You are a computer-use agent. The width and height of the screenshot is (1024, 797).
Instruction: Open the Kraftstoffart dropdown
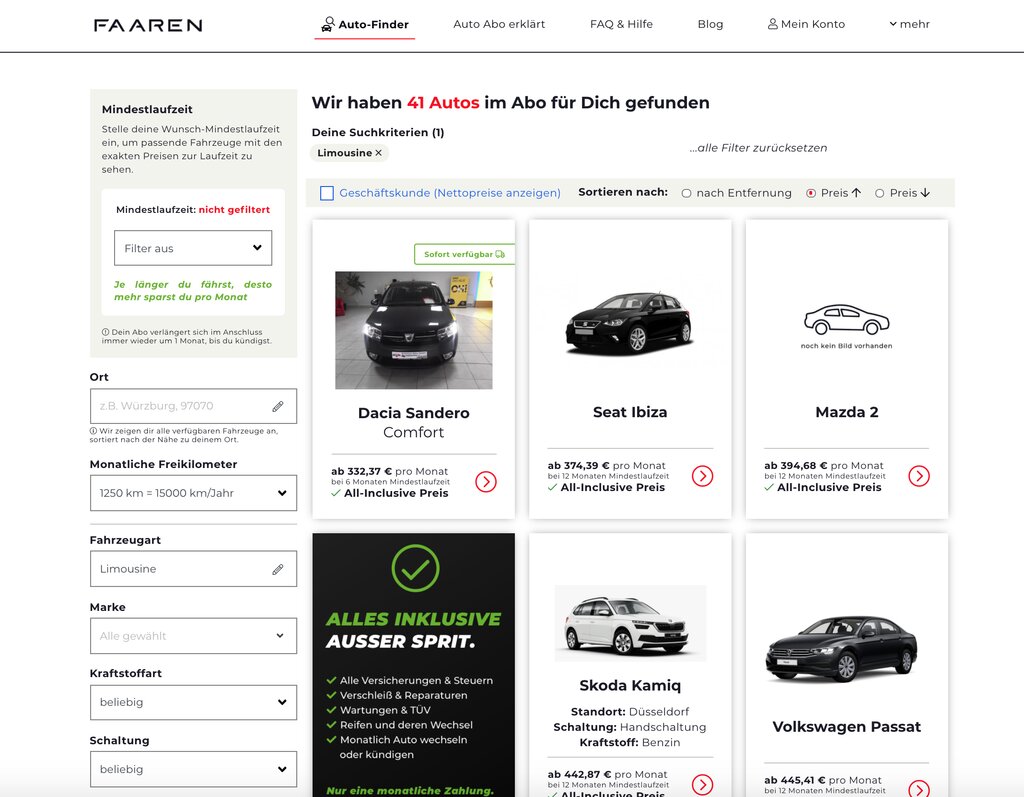point(193,702)
